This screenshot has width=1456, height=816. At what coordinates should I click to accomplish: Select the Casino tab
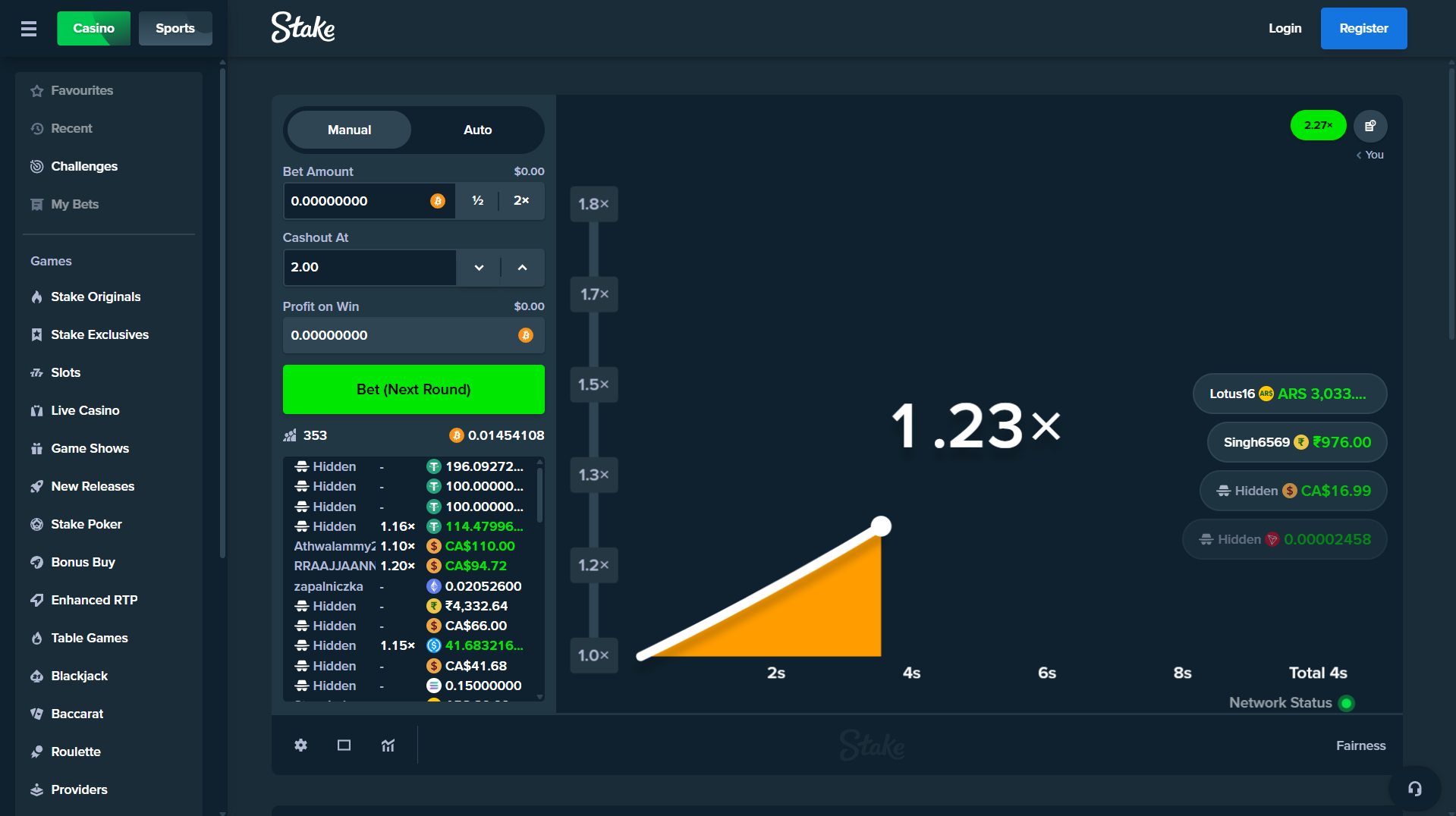(x=93, y=28)
